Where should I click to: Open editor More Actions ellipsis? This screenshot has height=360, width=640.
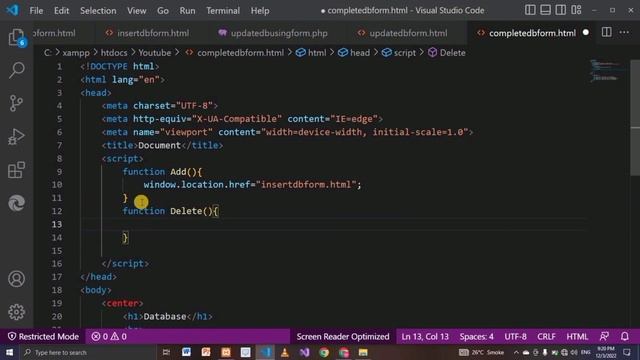point(624,32)
